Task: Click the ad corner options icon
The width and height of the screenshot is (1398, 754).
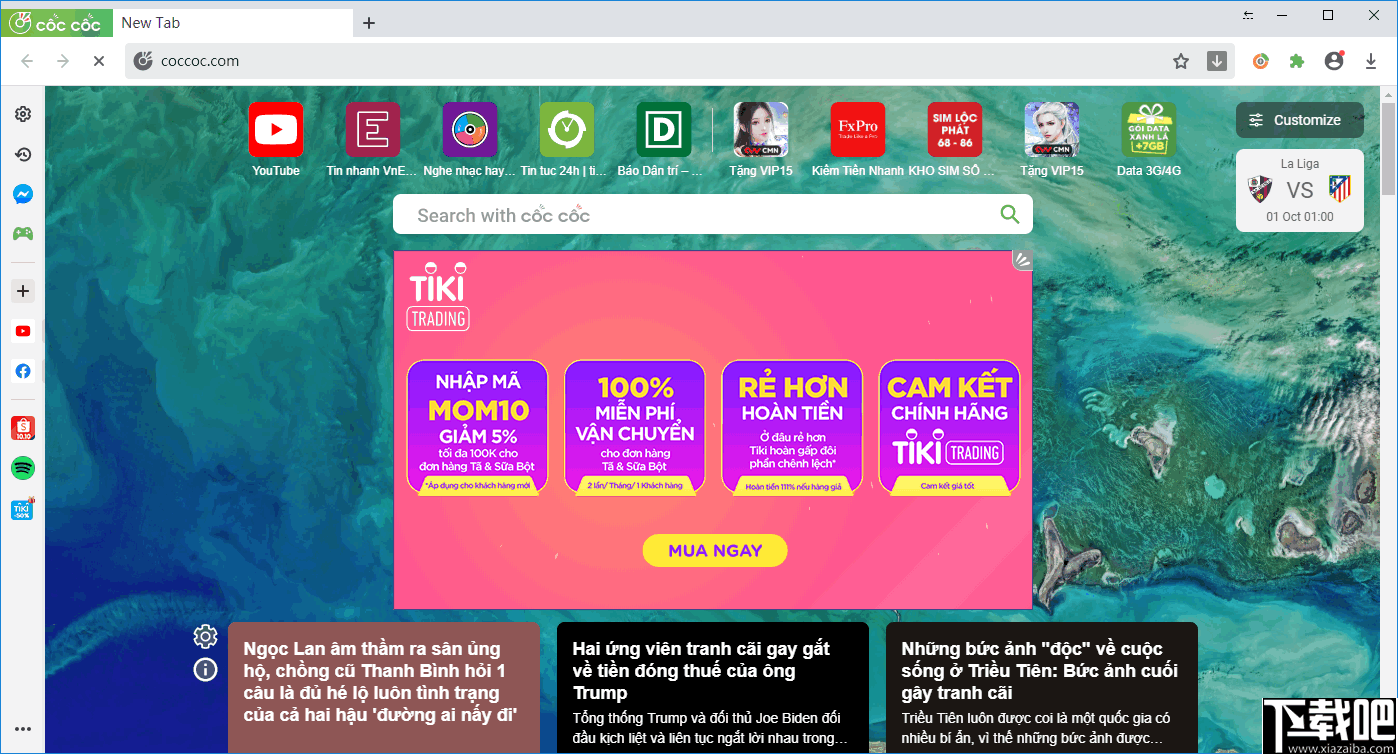Action: pos(1022,261)
